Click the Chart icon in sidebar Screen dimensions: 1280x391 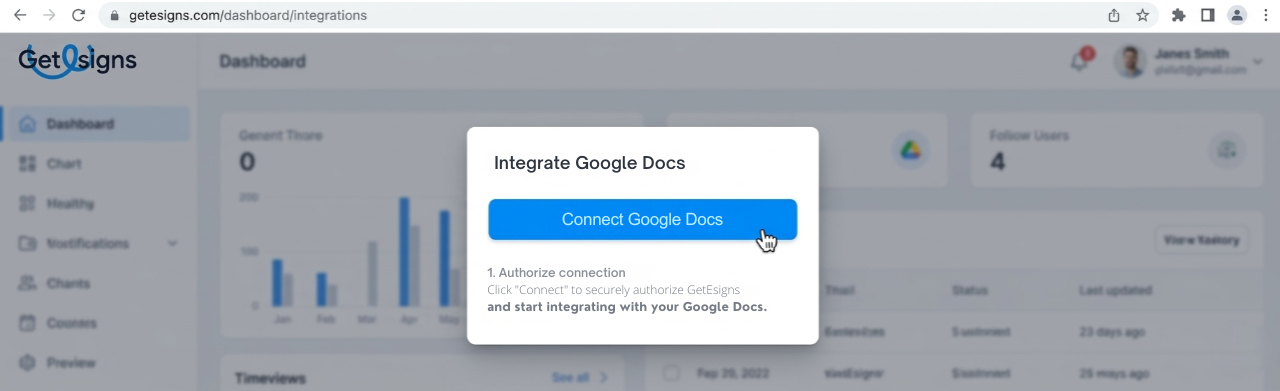click(x=28, y=164)
